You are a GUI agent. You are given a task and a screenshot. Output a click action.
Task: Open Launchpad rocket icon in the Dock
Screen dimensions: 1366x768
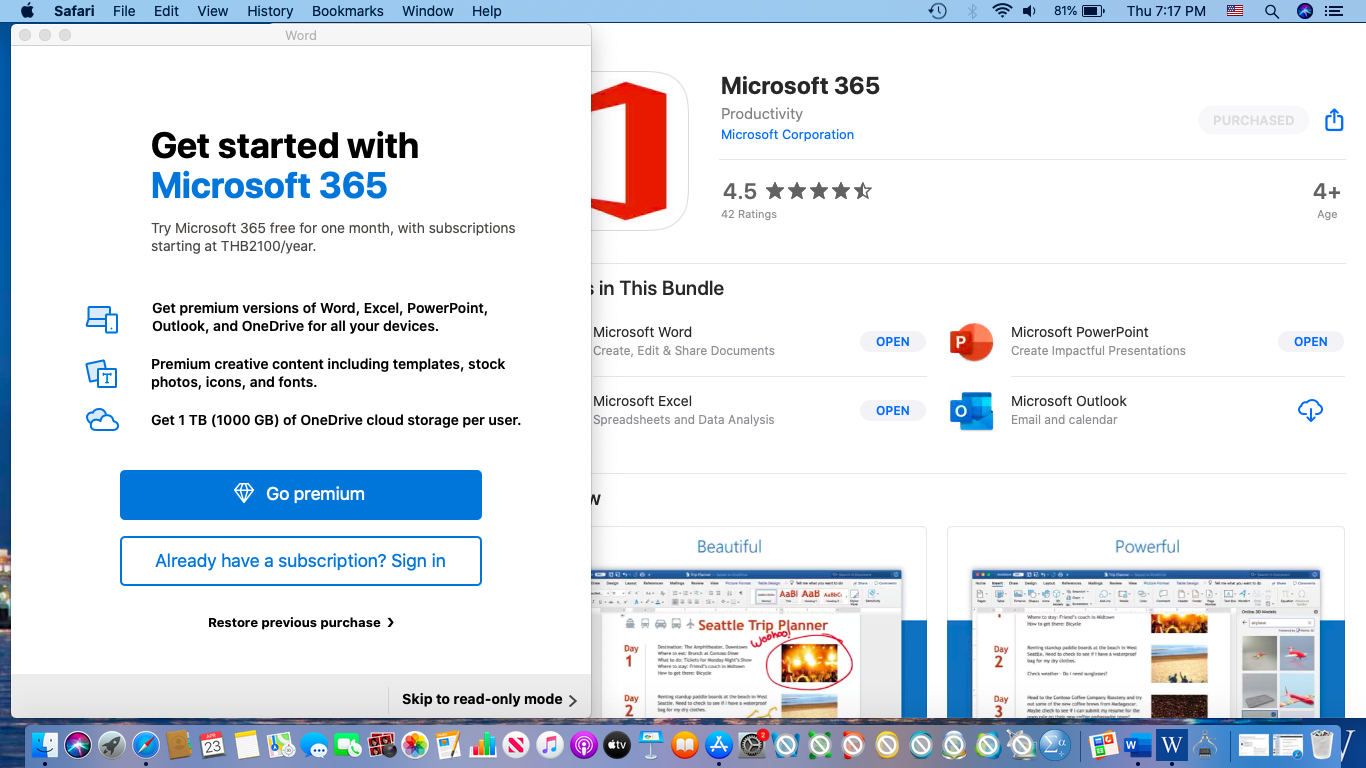(x=112, y=745)
